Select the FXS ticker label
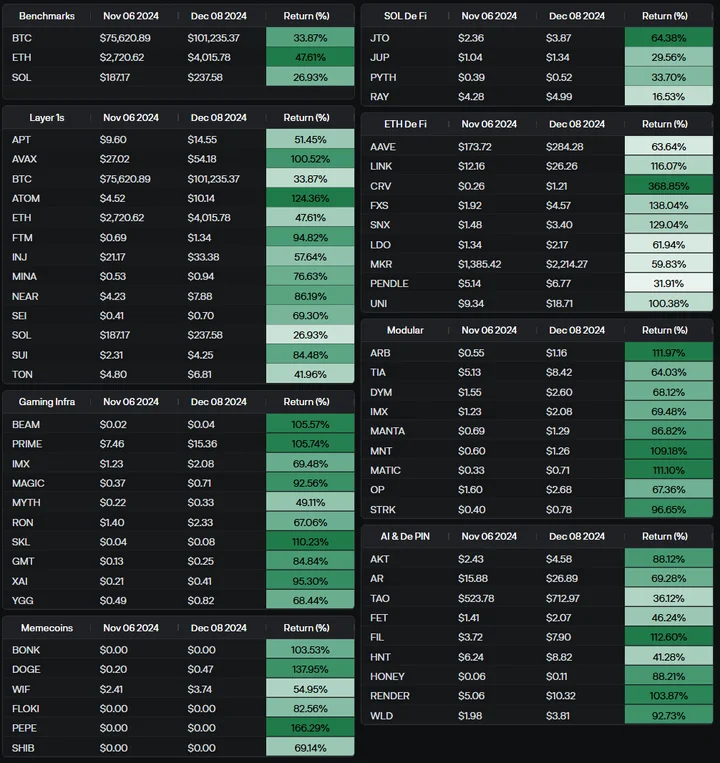720x763 pixels. tap(379, 206)
